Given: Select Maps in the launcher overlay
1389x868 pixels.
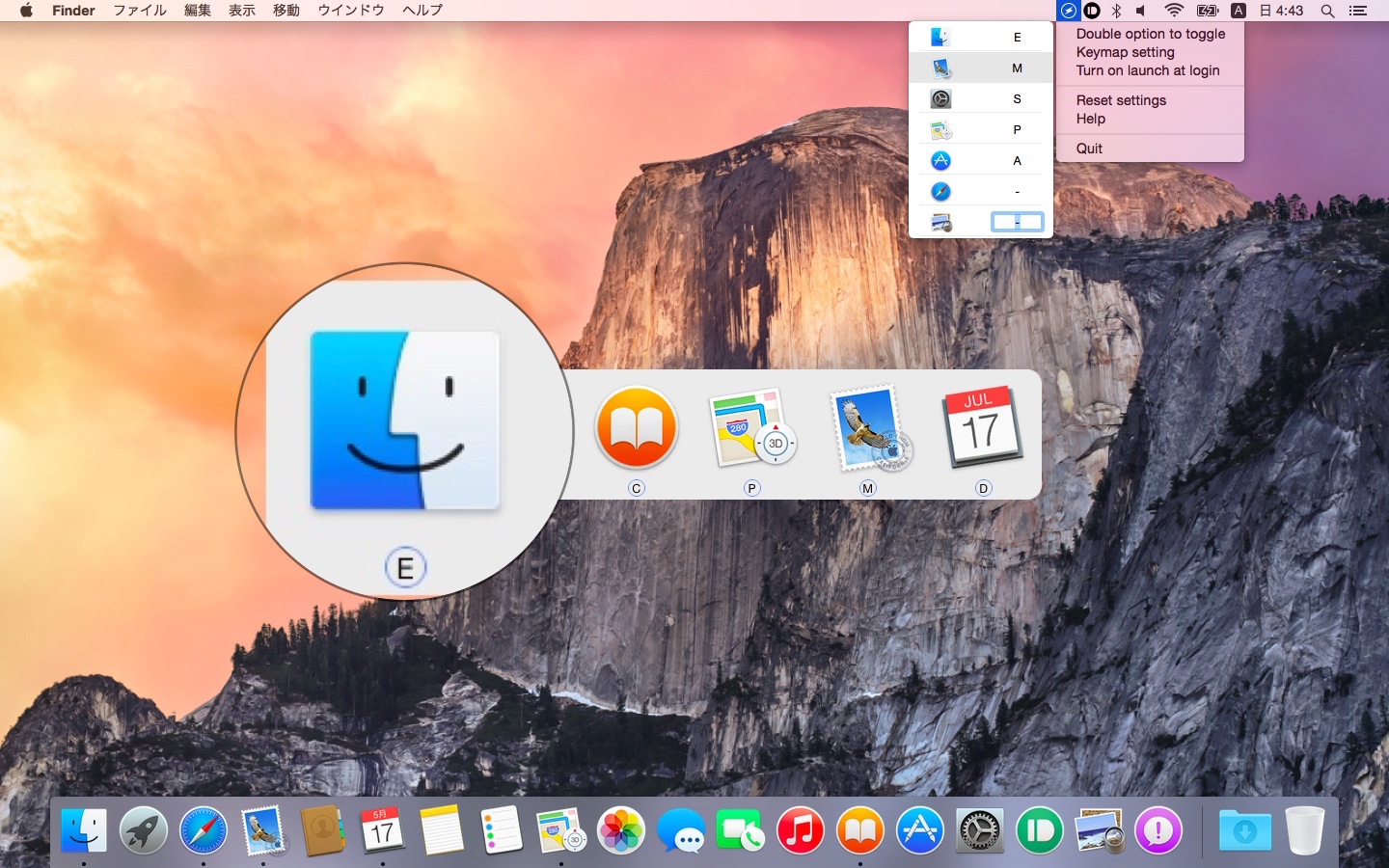Looking at the screenshot, I should tap(752, 427).
